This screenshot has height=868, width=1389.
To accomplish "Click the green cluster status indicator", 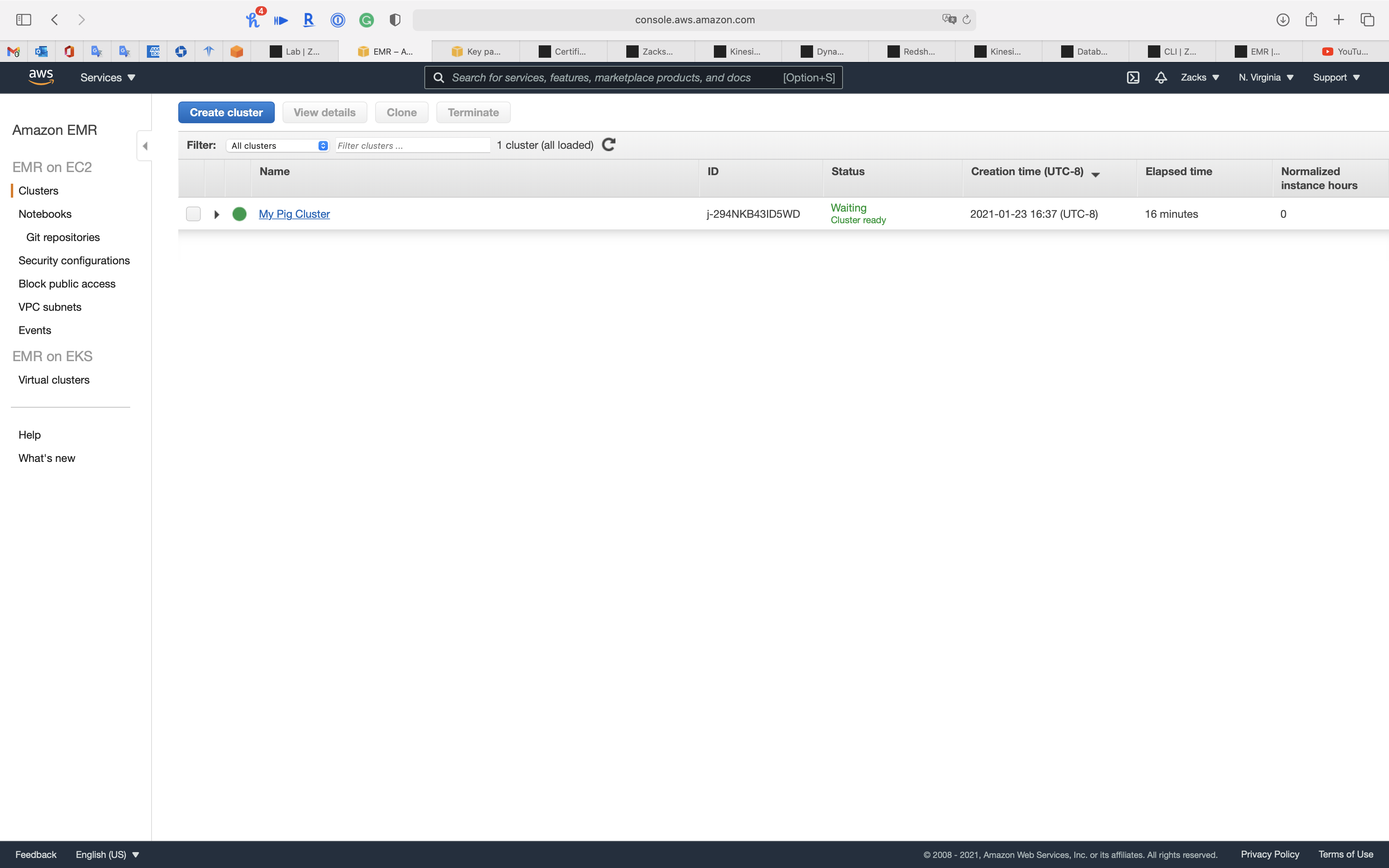I will (240, 214).
